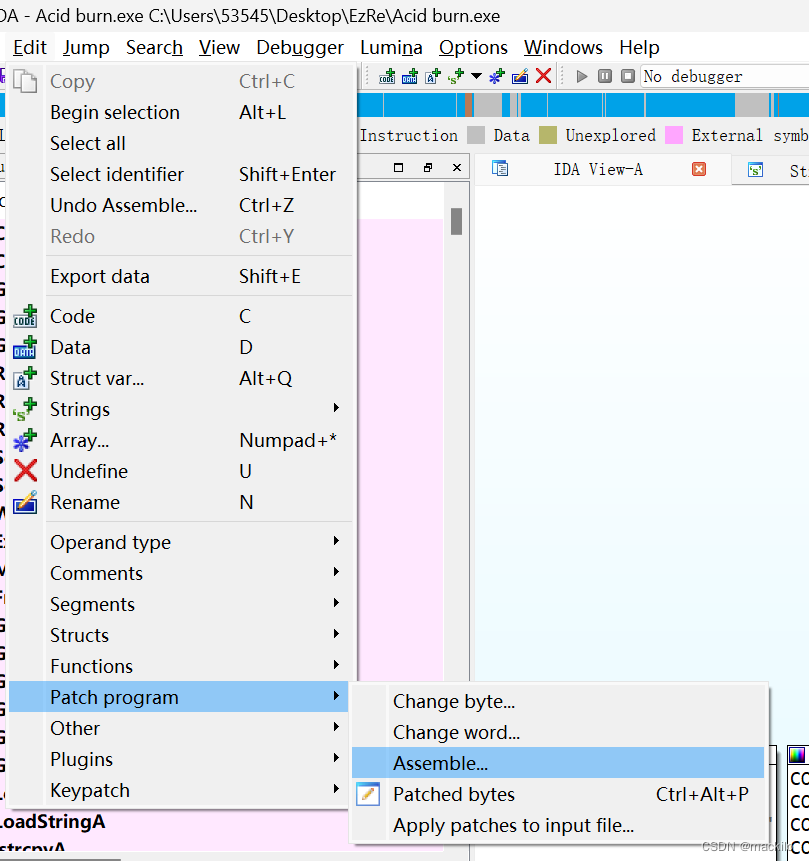This screenshot has height=861, width=809.
Task: Choose Export data menu entry
Action: (x=179, y=276)
